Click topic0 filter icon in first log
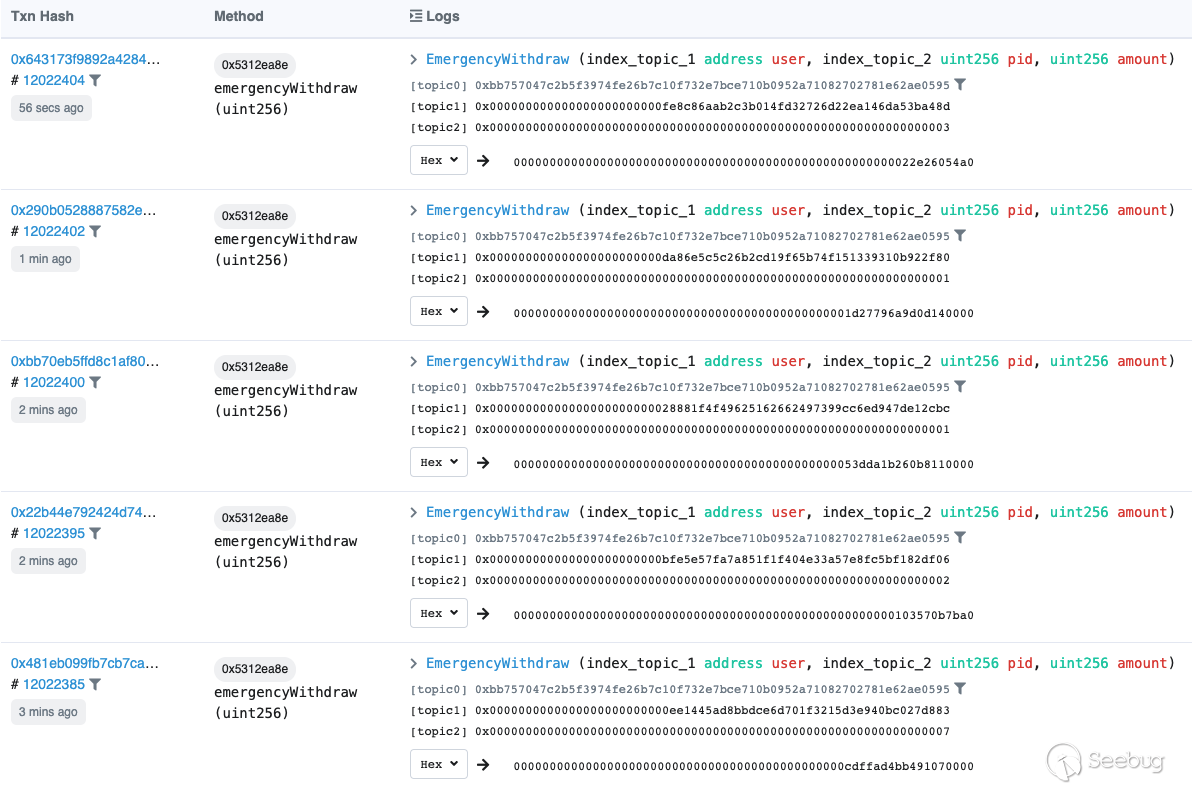The height and width of the screenshot is (789, 1192). click(x=960, y=85)
